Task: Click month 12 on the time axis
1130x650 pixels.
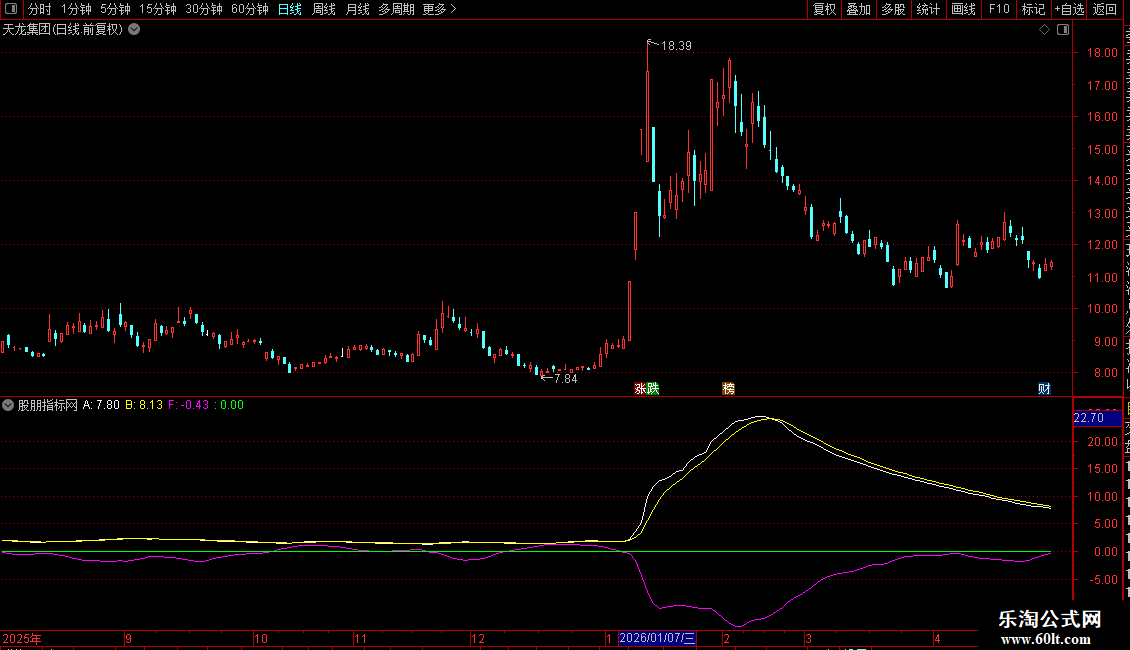Action: tap(477, 639)
